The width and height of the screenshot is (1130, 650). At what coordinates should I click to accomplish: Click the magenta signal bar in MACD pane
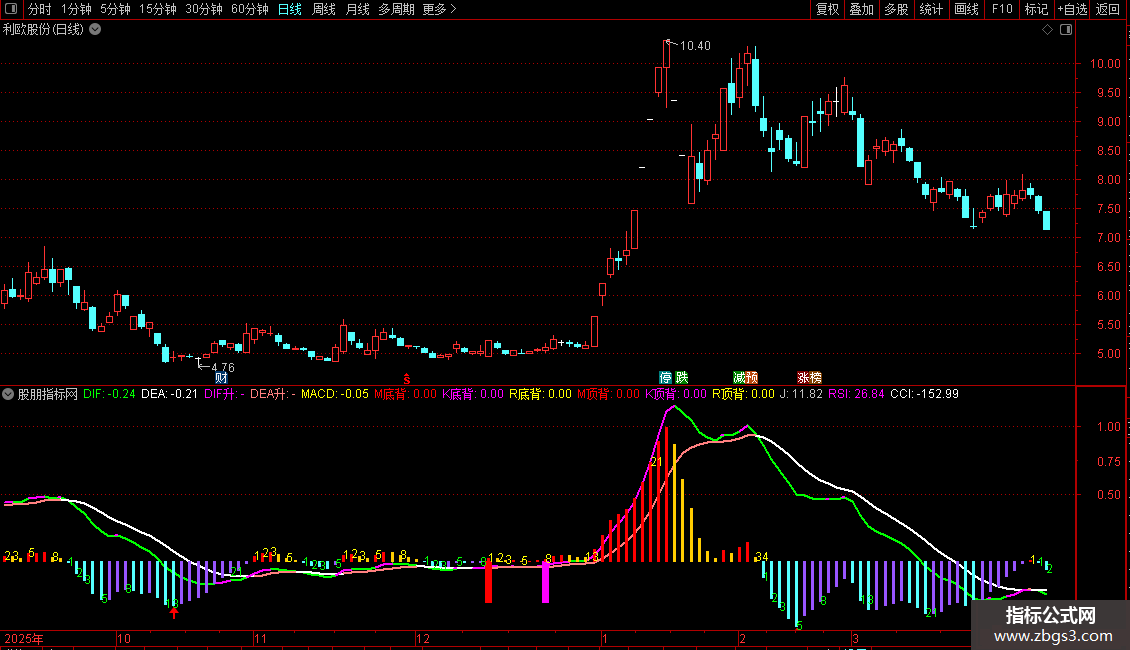tap(545, 582)
